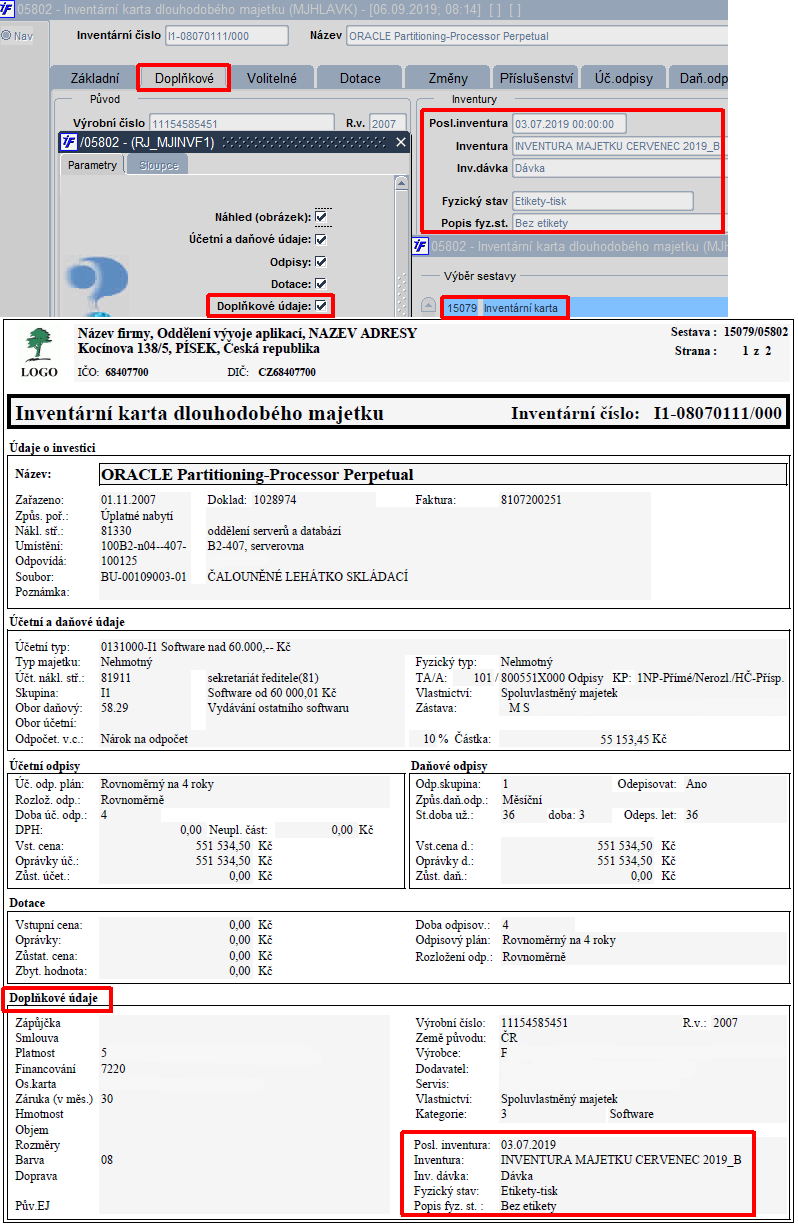
Task: Click inventory number I1-08070111/000 in report
Action: click(x=716, y=413)
